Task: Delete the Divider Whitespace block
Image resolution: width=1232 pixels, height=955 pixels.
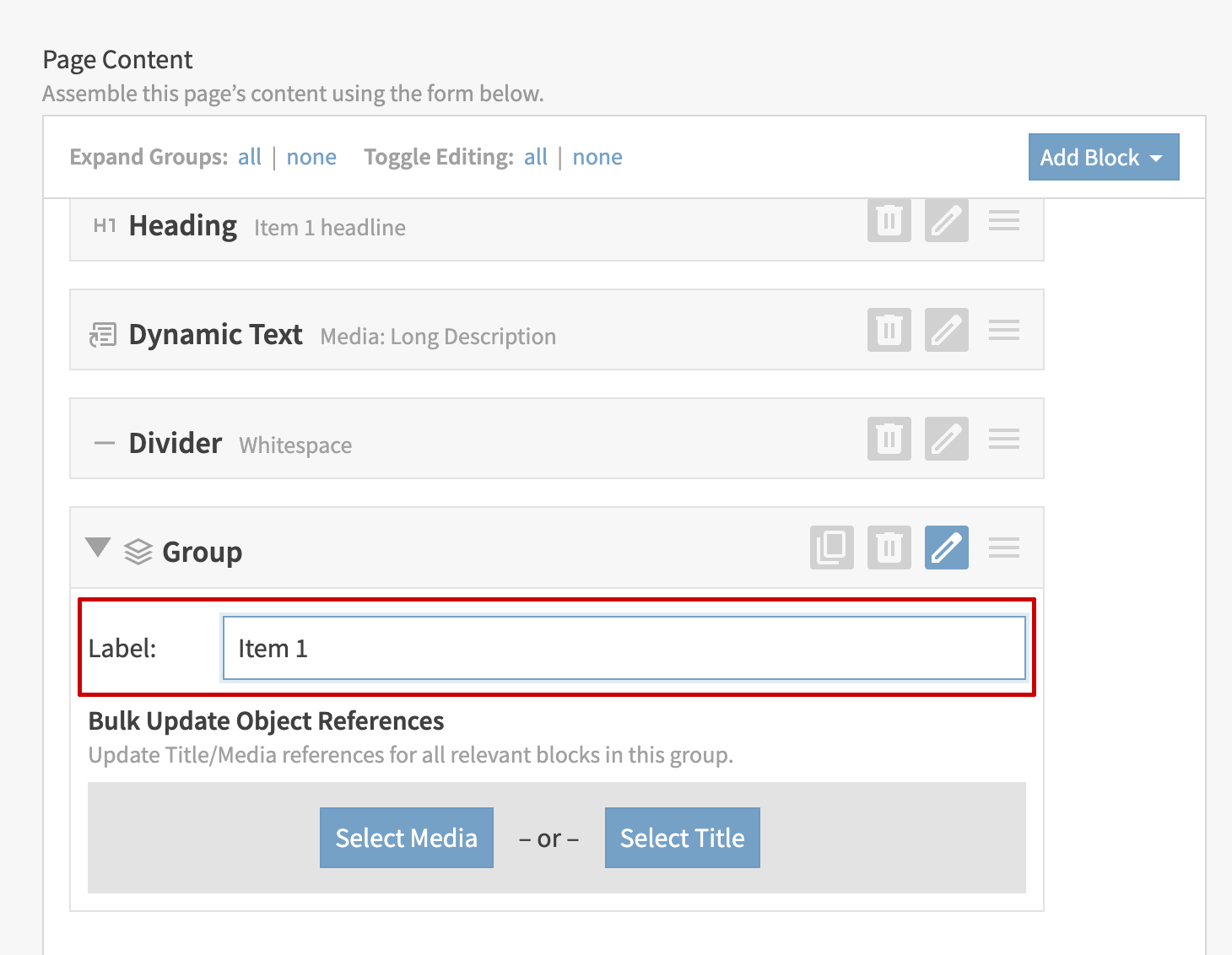Action: coord(889,439)
